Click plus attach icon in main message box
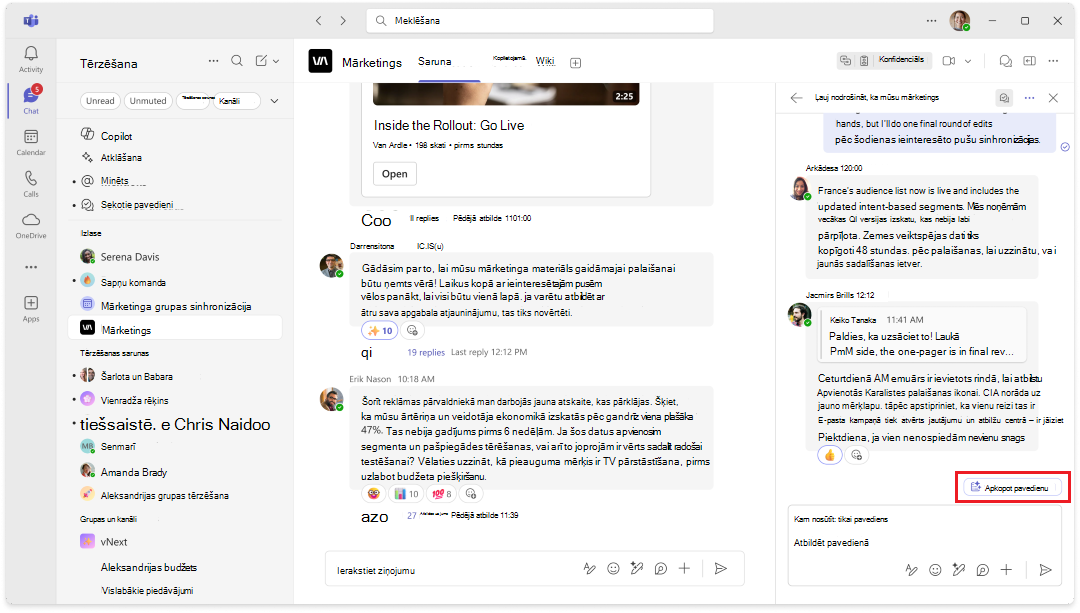This screenshot has height=613, width=1080. pos(684,568)
